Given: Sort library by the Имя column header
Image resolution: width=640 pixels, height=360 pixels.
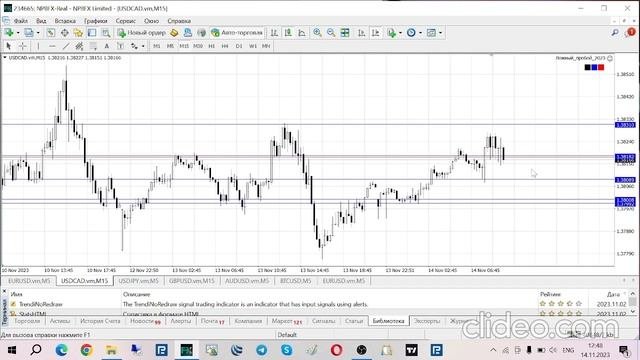Looking at the screenshot, I should (17, 294).
